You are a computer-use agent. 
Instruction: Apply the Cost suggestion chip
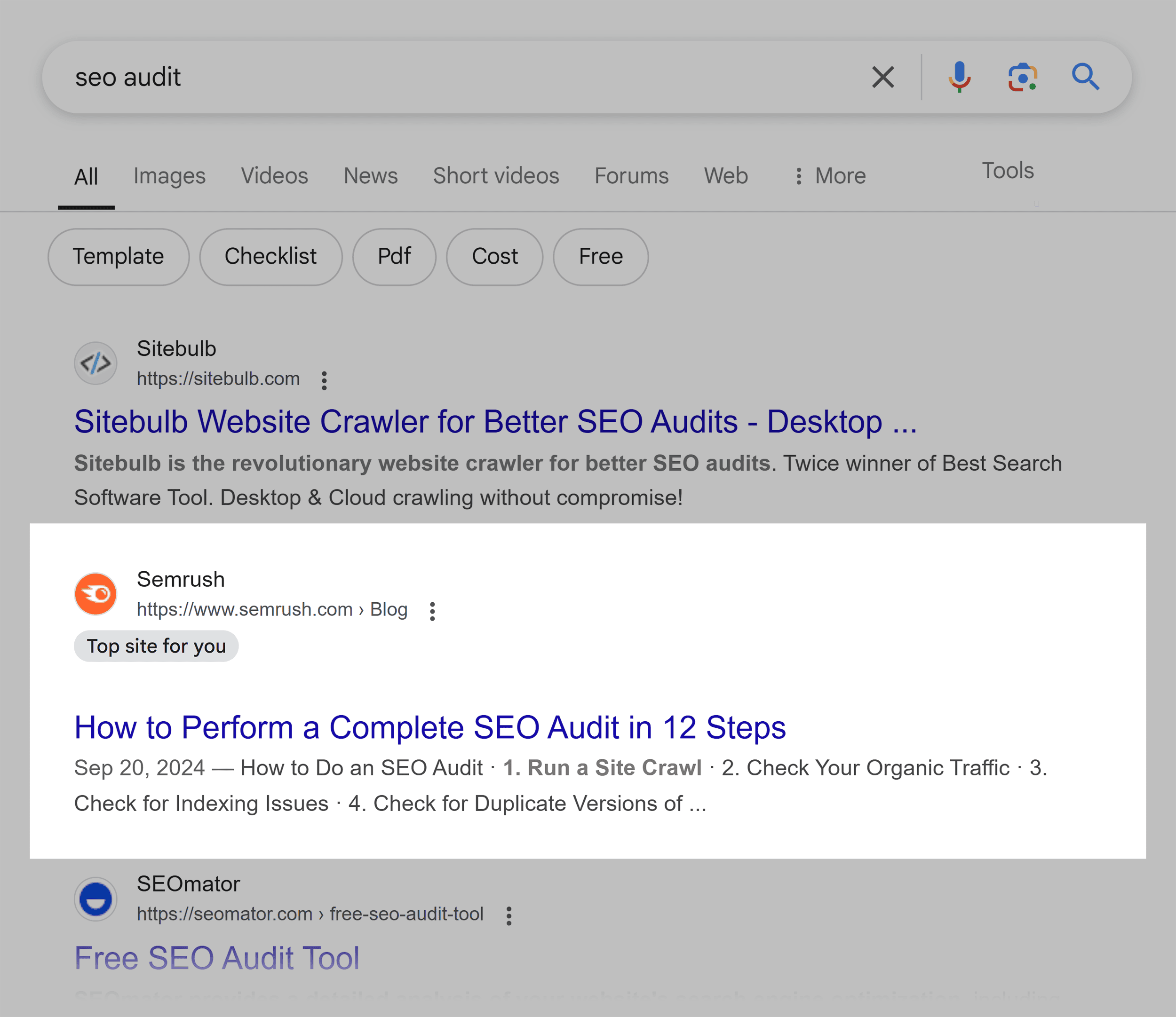click(x=494, y=257)
